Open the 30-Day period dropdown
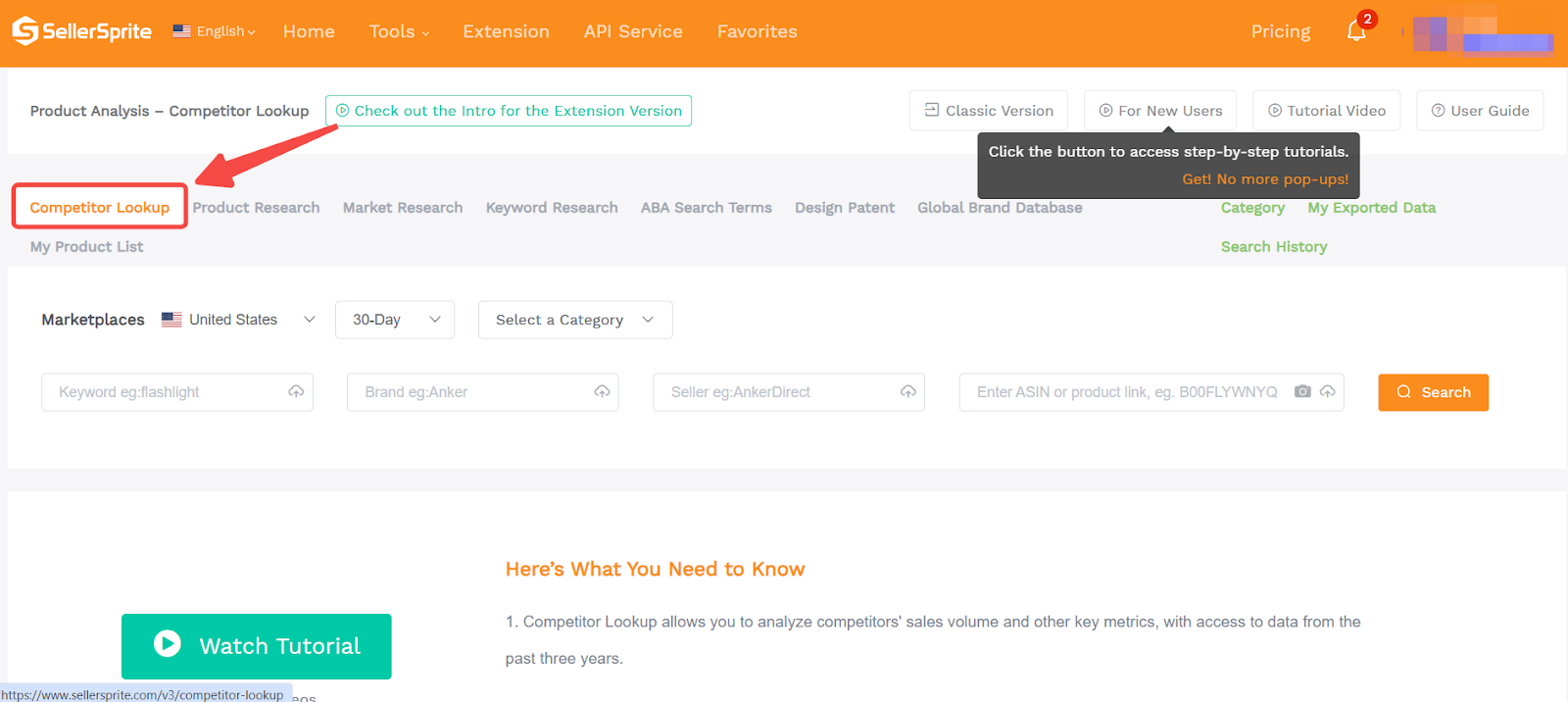 tap(395, 320)
